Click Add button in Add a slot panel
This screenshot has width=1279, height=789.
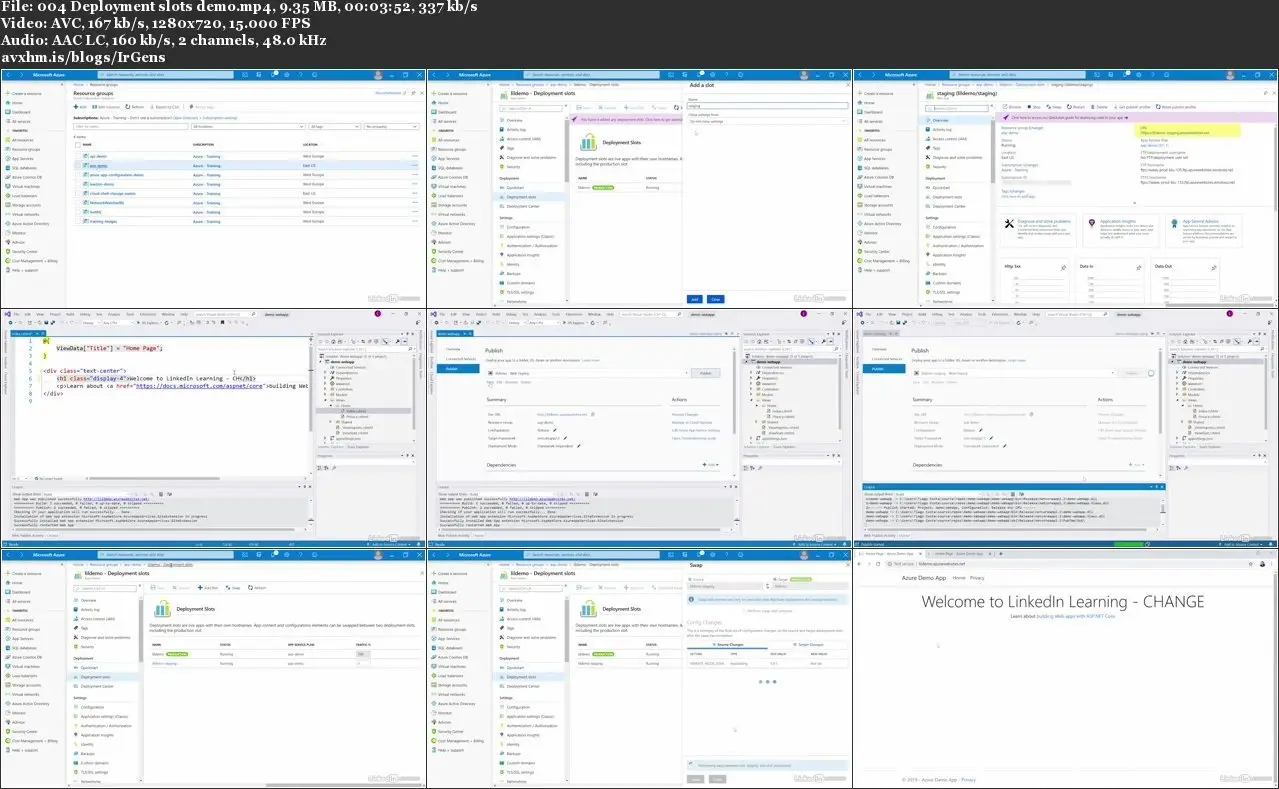click(x=694, y=299)
